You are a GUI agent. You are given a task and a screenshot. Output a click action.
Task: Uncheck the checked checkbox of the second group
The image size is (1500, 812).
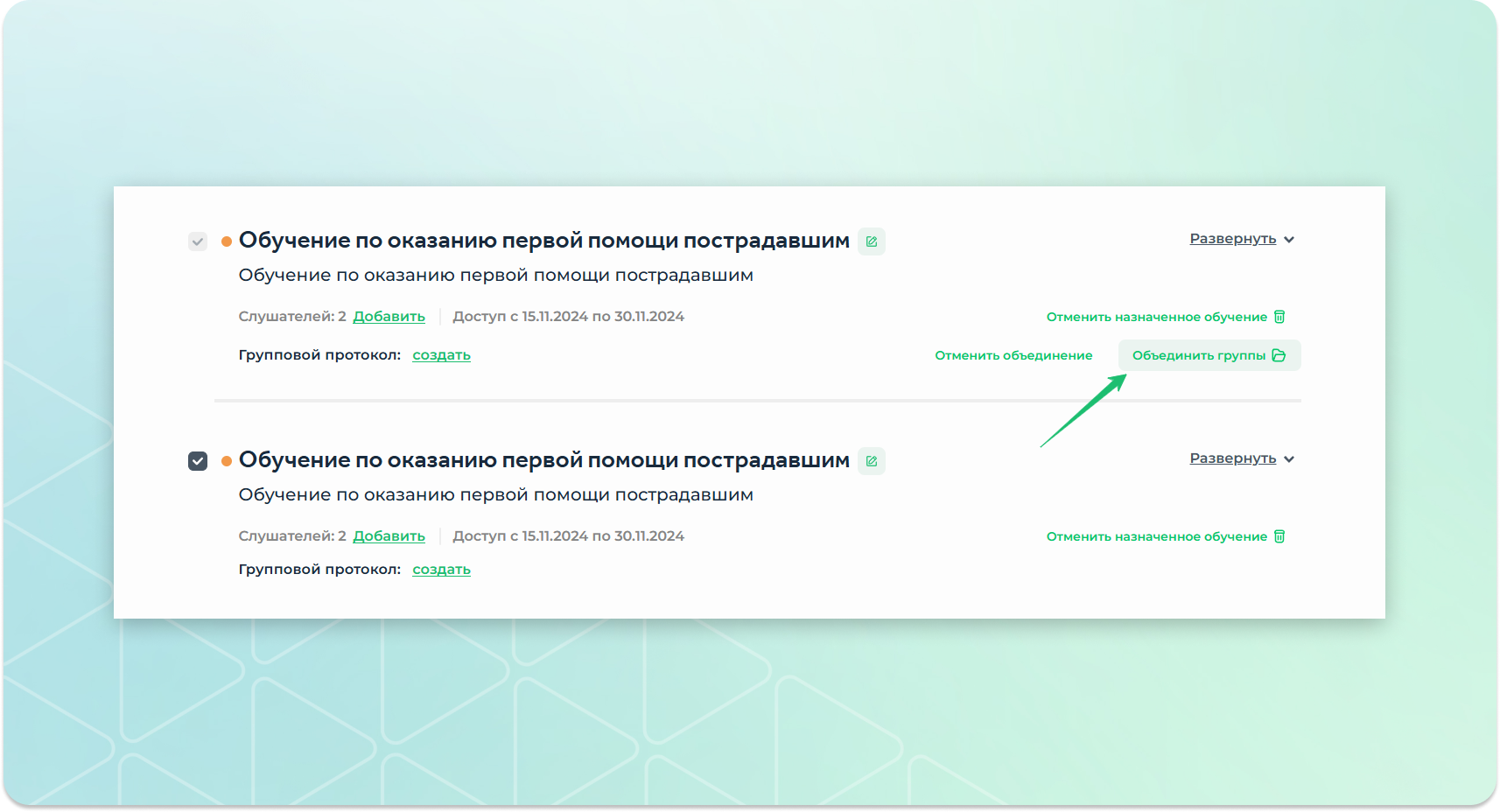coord(198,461)
